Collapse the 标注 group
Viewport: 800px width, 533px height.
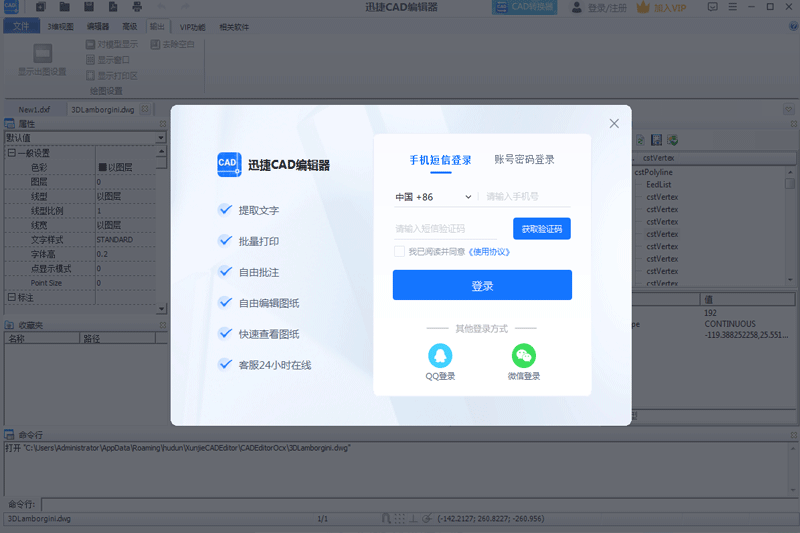click(x=11, y=297)
